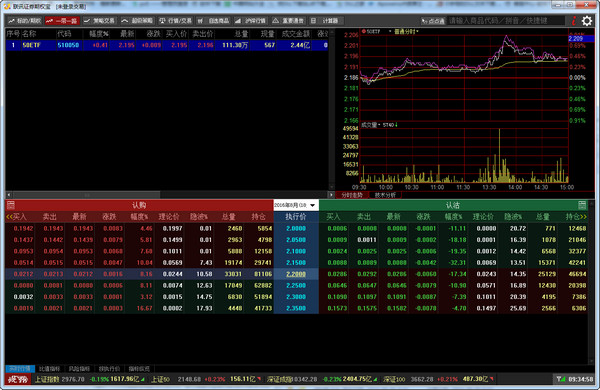Screen dimensions: 600x390
Task: Click the stock code search field
Action: (506, 21)
